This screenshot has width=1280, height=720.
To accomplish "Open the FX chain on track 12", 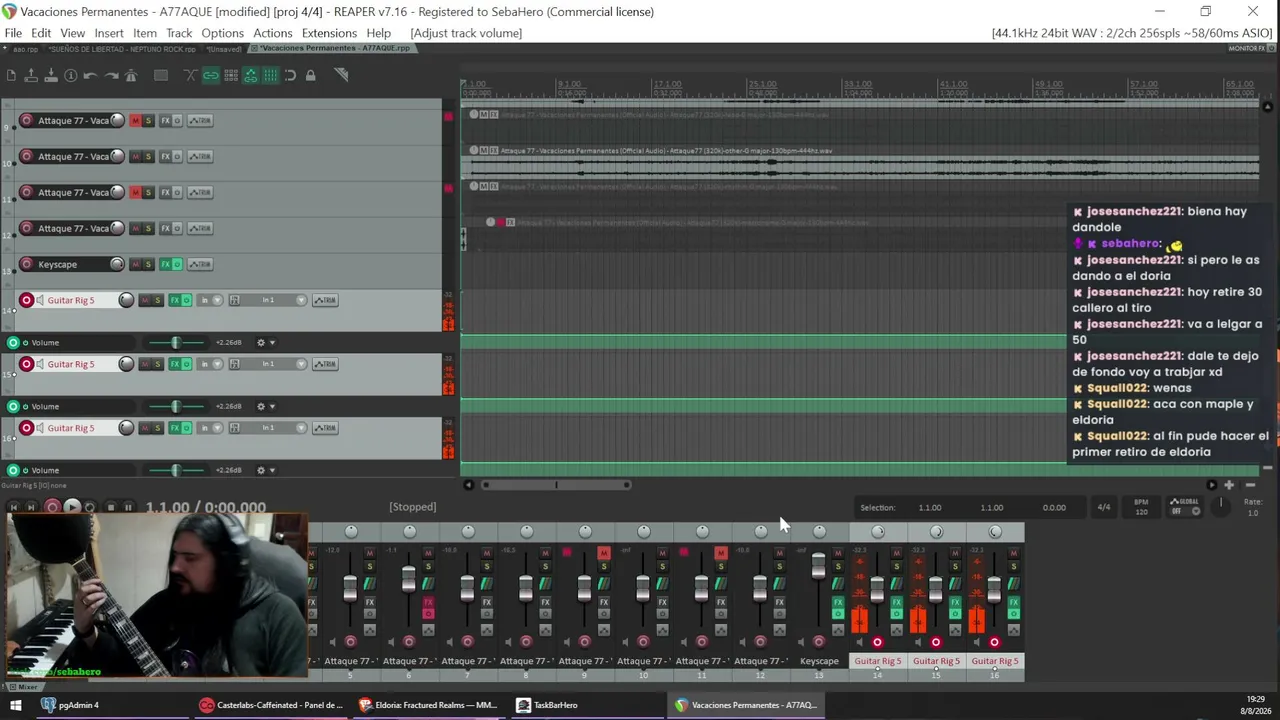I will [166, 228].
